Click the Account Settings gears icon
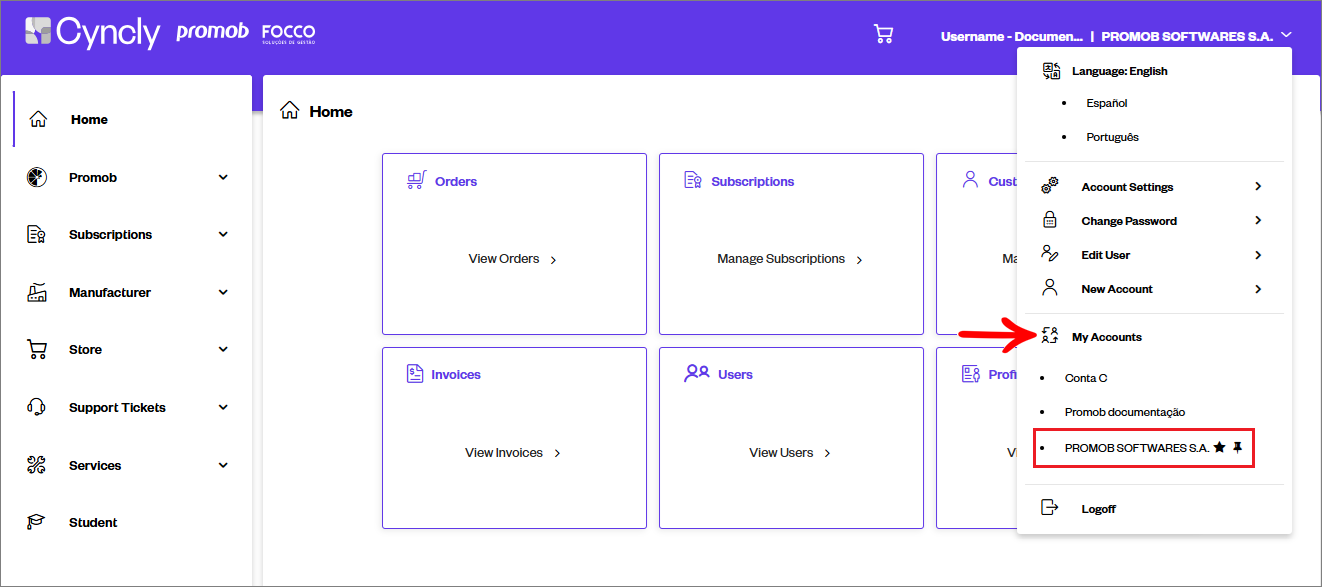 [1050, 186]
